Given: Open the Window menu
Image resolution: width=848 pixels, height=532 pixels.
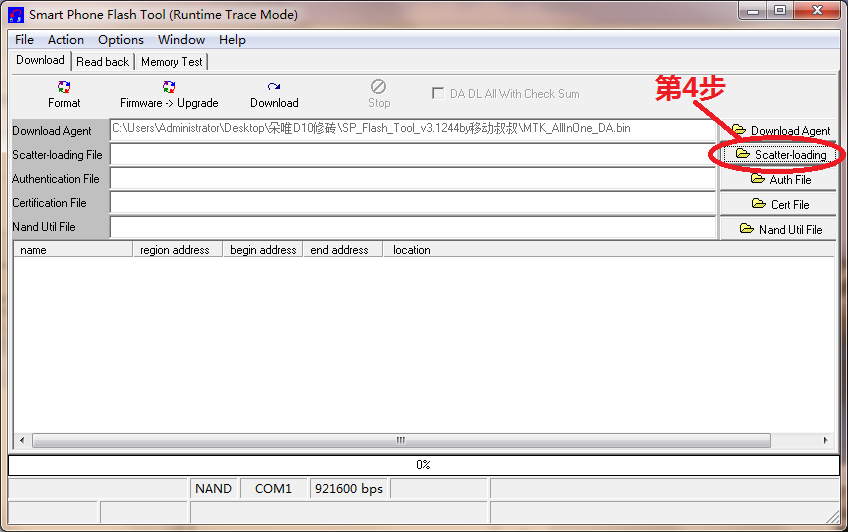Looking at the screenshot, I should tap(181, 39).
